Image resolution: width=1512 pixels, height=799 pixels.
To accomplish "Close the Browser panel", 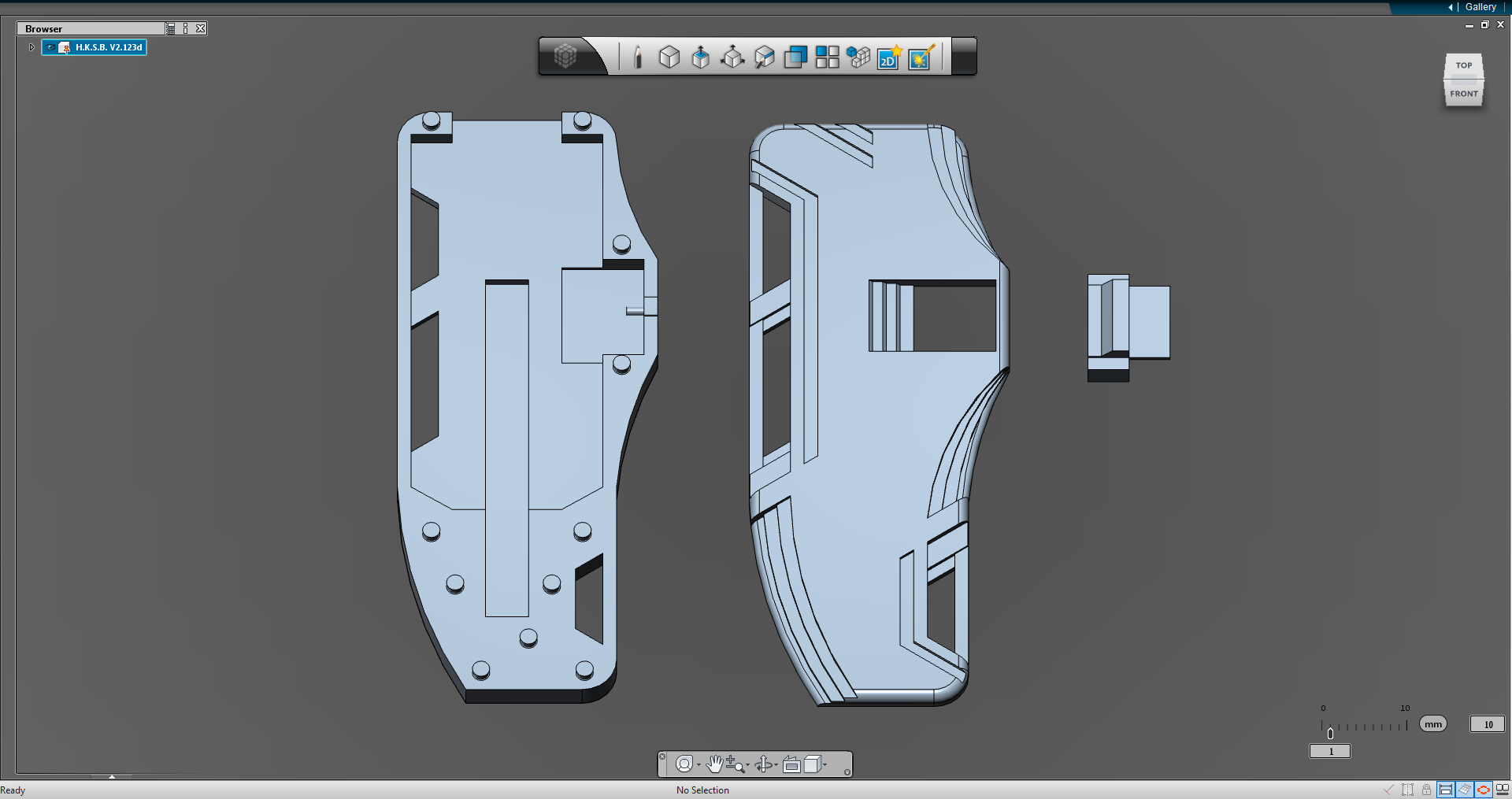I will (x=201, y=28).
